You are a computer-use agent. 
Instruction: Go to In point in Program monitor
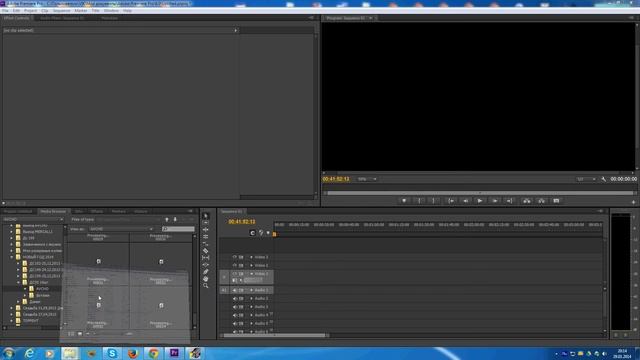coord(451,201)
